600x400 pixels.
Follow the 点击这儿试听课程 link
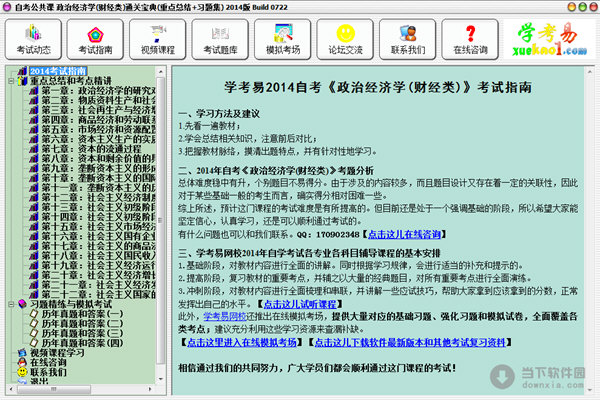(300, 304)
